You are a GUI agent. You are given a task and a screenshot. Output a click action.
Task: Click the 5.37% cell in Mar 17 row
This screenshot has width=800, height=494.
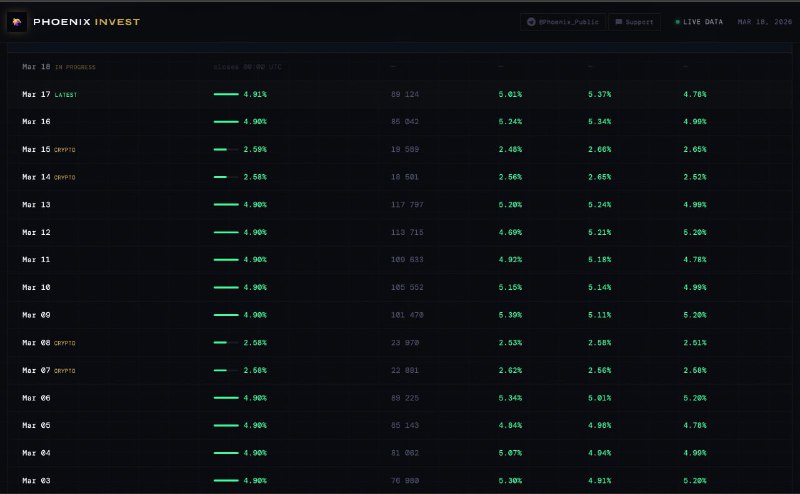pos(599,94)
